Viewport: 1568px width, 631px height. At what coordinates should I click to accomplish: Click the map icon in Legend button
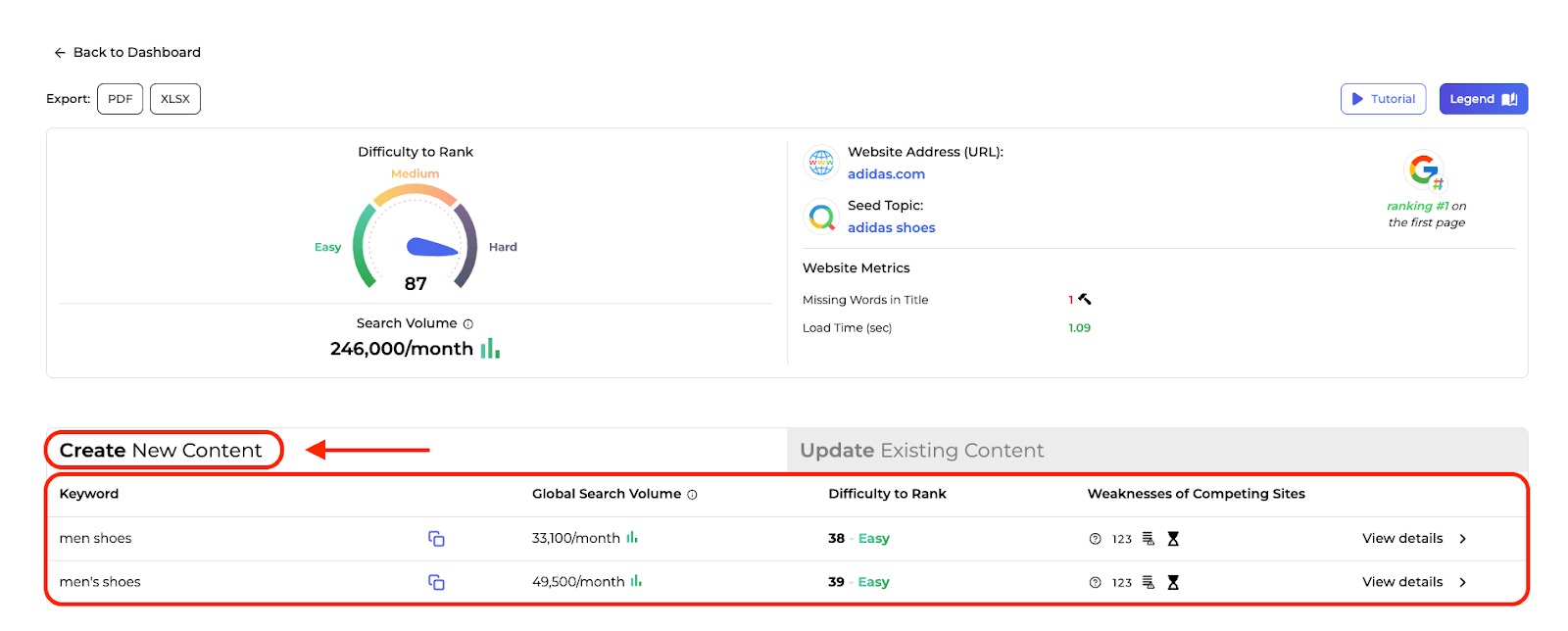(1509, 99)
